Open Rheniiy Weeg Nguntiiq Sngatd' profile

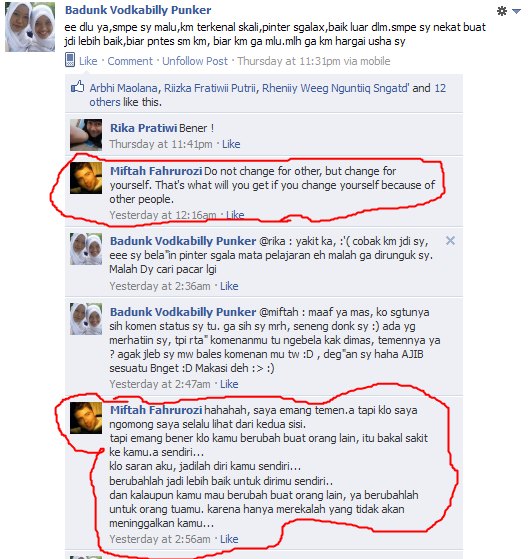click(x=335, y=88)
